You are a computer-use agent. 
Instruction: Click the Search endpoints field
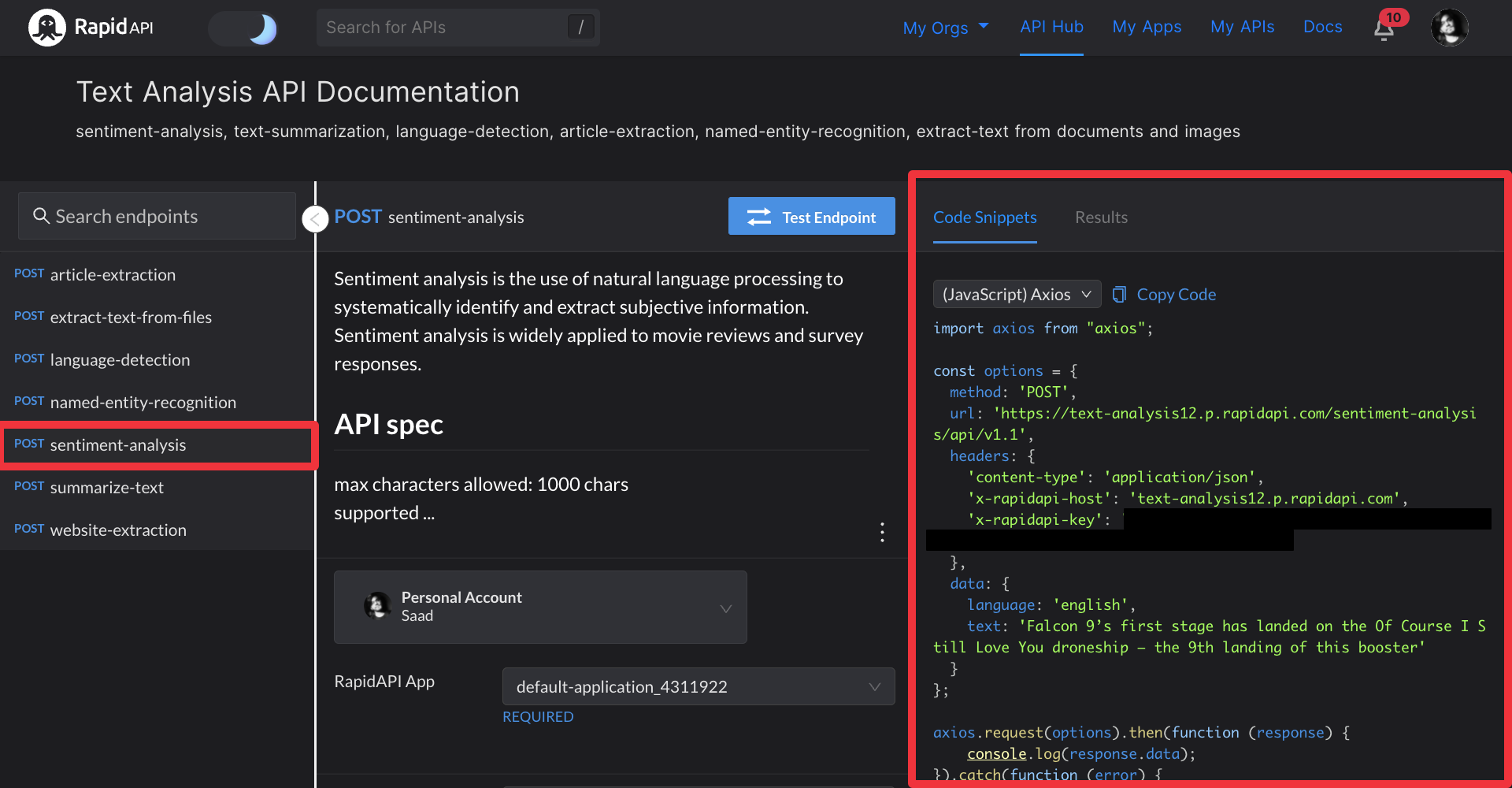[157, 216]
